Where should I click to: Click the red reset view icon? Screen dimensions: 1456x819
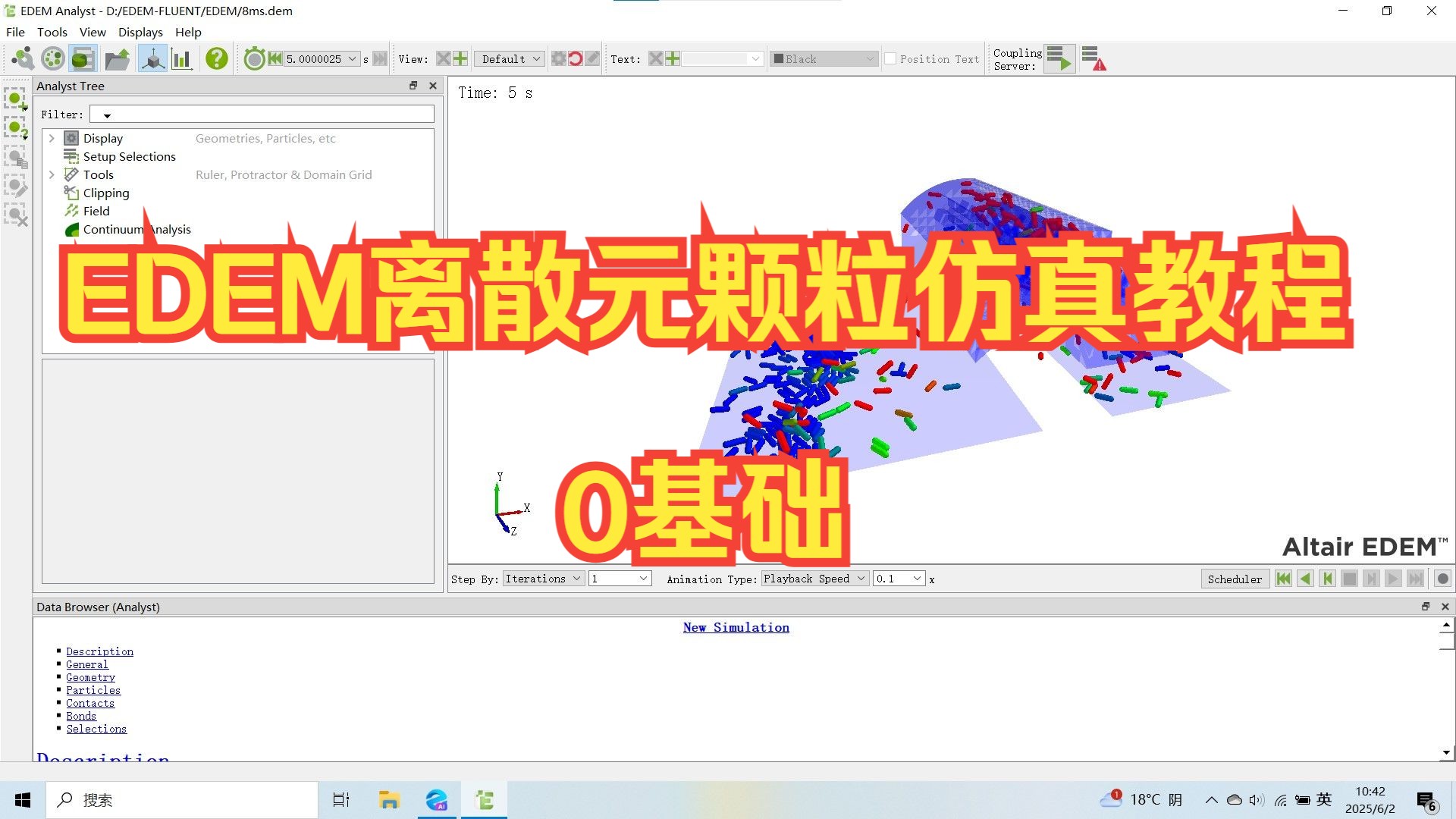576,58
